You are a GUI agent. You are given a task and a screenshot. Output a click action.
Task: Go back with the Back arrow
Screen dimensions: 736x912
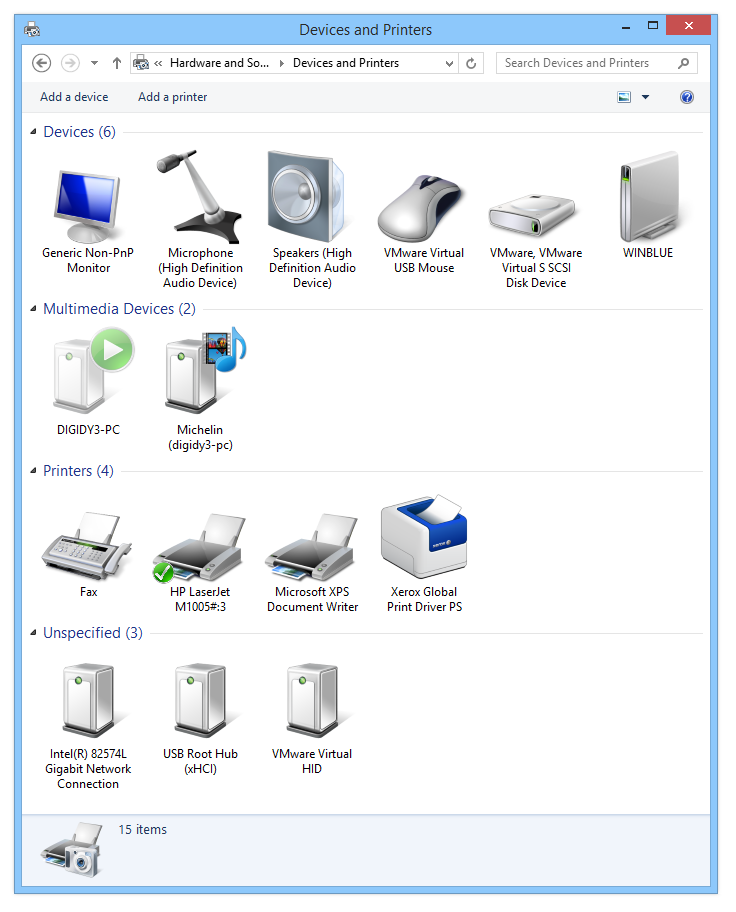(x=41, y=63)
